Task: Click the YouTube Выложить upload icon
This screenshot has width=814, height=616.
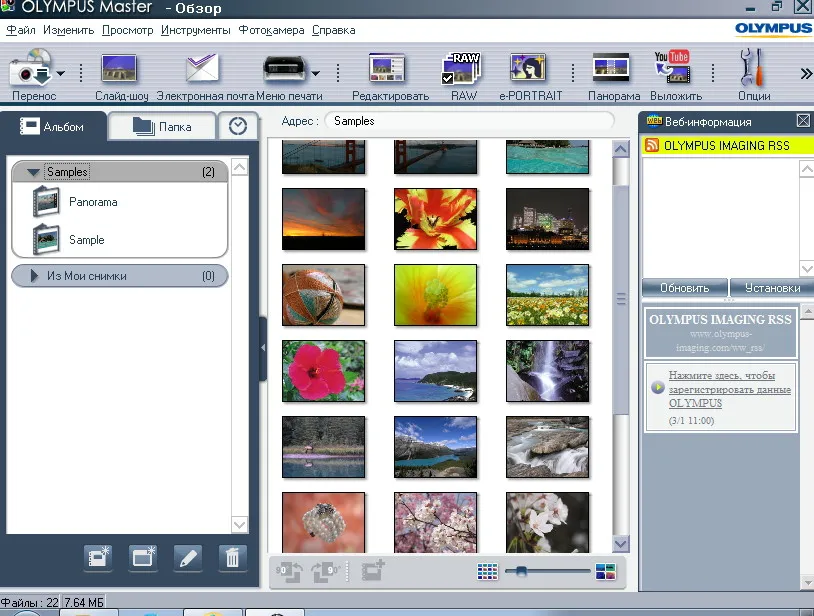Action: (672, 67)
